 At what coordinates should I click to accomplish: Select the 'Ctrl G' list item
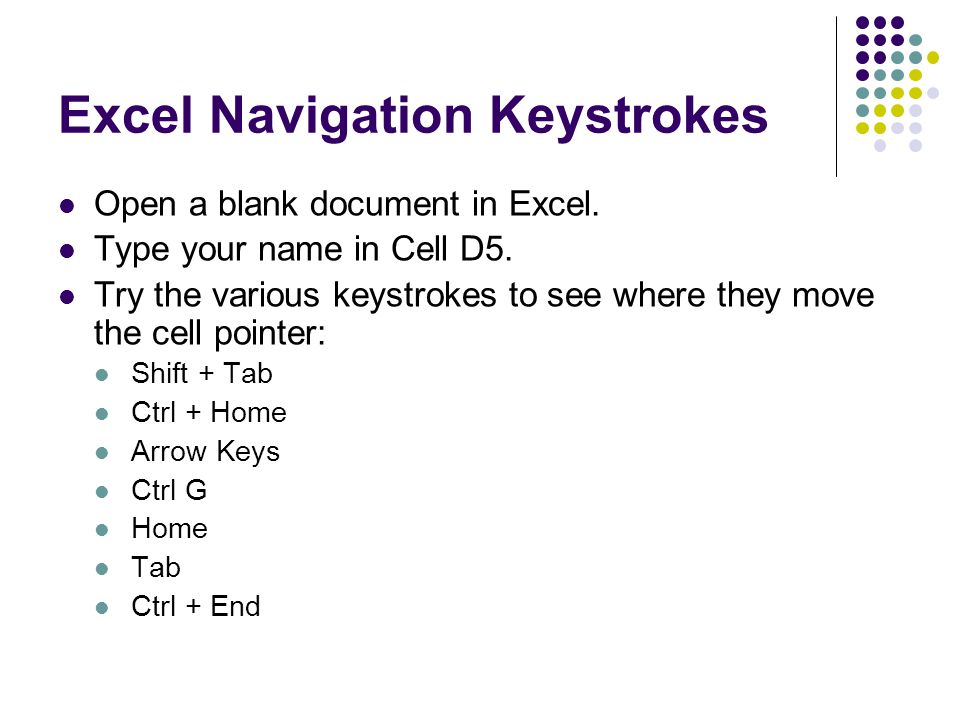[x=169, y=490]
